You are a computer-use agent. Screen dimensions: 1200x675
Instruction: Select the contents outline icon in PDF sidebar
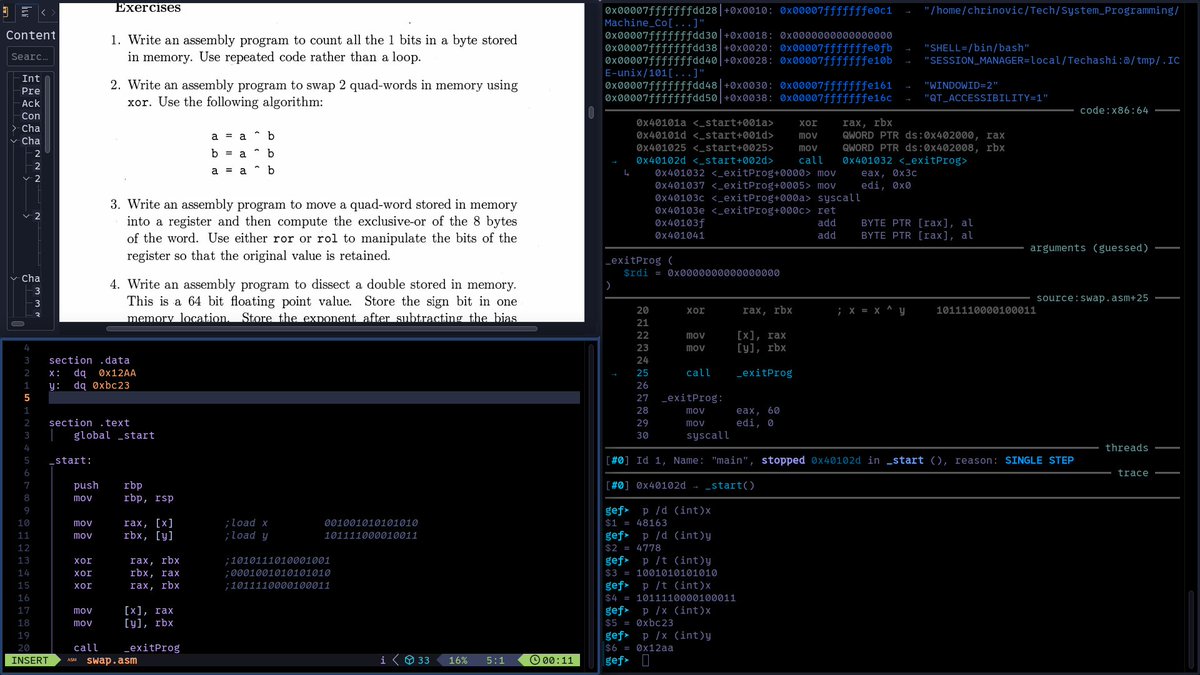pyautogui.click(x=25, y=12)
